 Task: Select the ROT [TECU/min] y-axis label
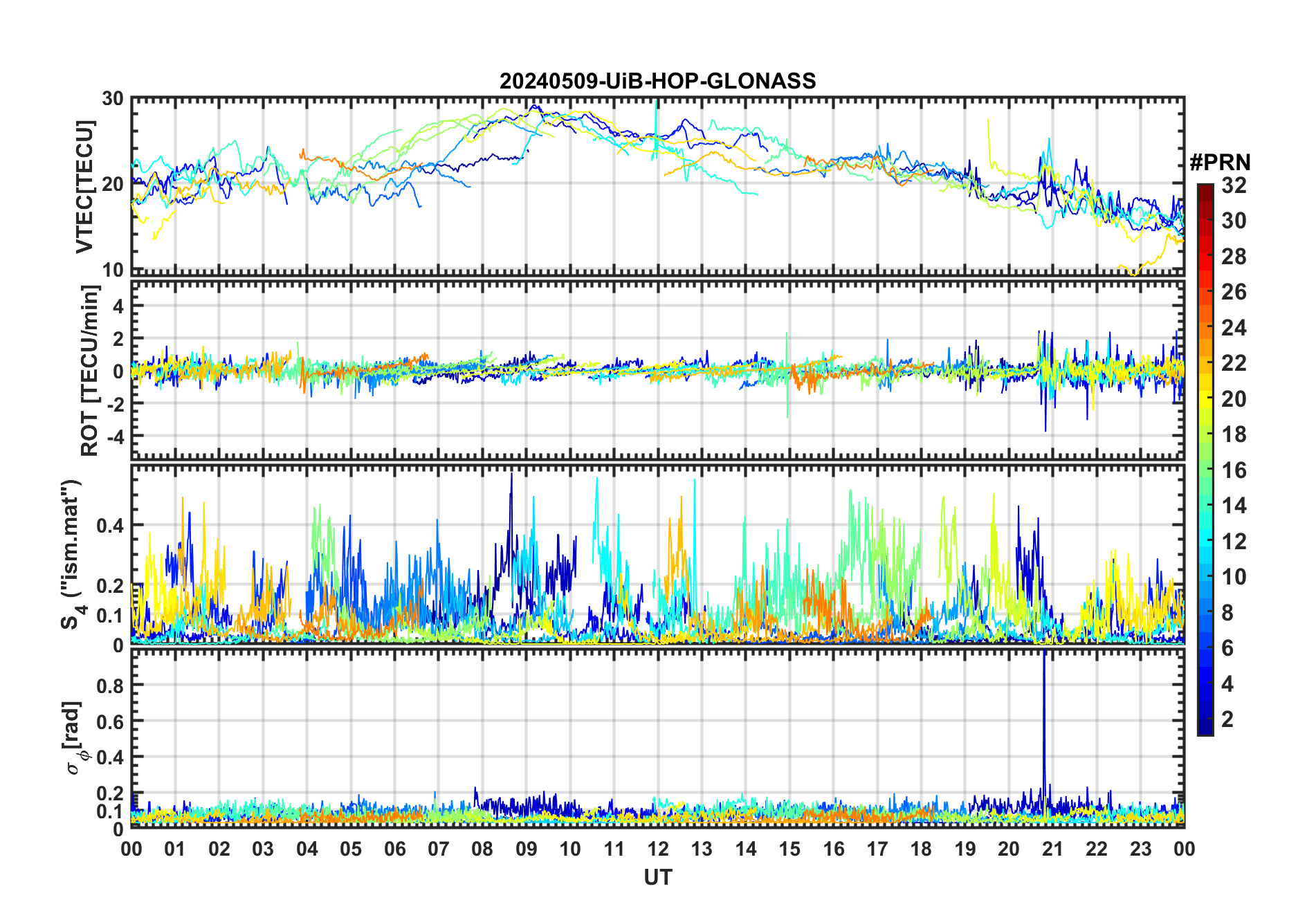(x=89, y=371)
